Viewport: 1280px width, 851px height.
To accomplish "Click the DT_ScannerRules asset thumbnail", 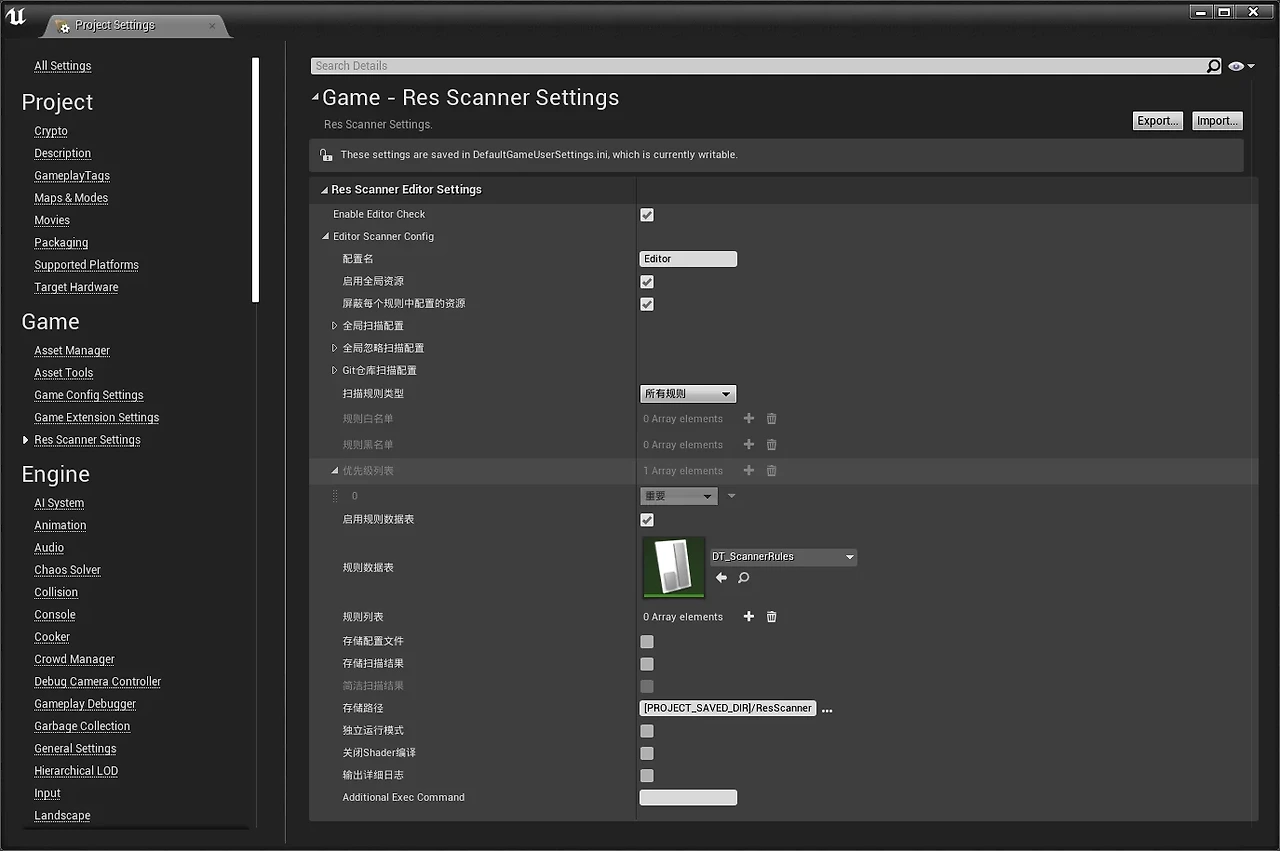I will tap(673, 568).
